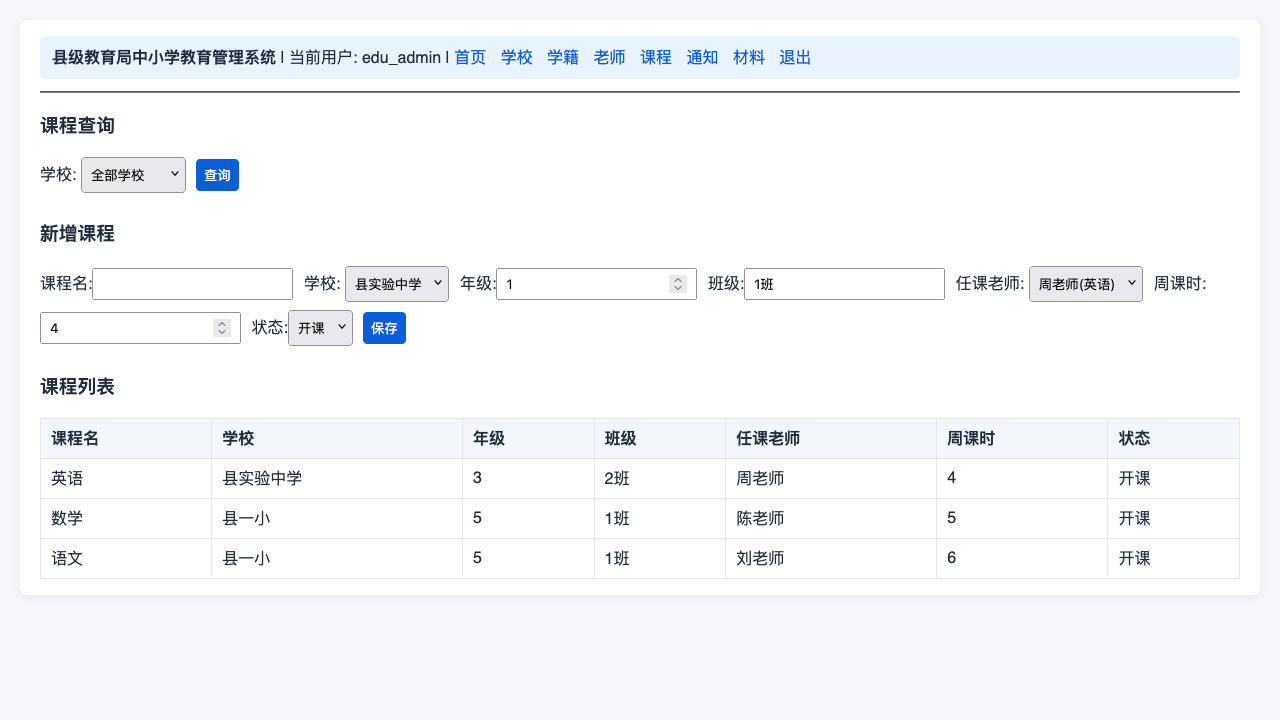Open the 通知 menu link
Screen dimensions: 1280x720
pos(702,58)
